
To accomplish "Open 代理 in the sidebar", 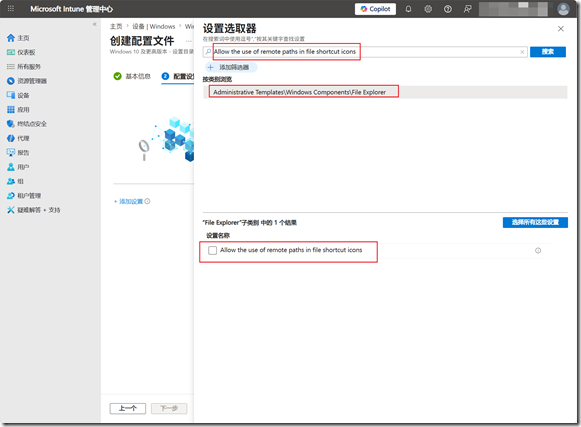I will (x=18, y=138).
